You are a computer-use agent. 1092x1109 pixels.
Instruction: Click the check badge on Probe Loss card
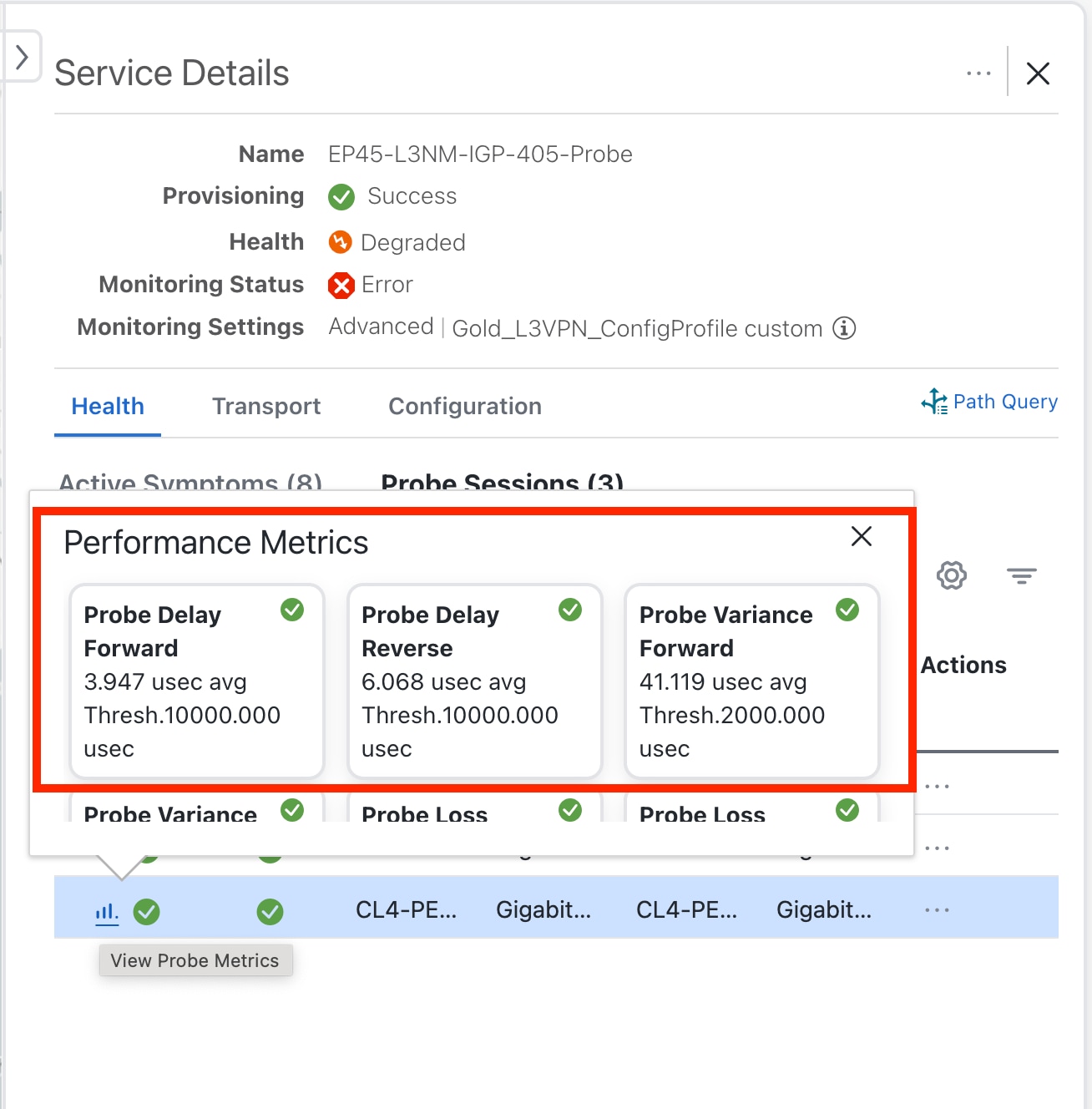(570, 810)
